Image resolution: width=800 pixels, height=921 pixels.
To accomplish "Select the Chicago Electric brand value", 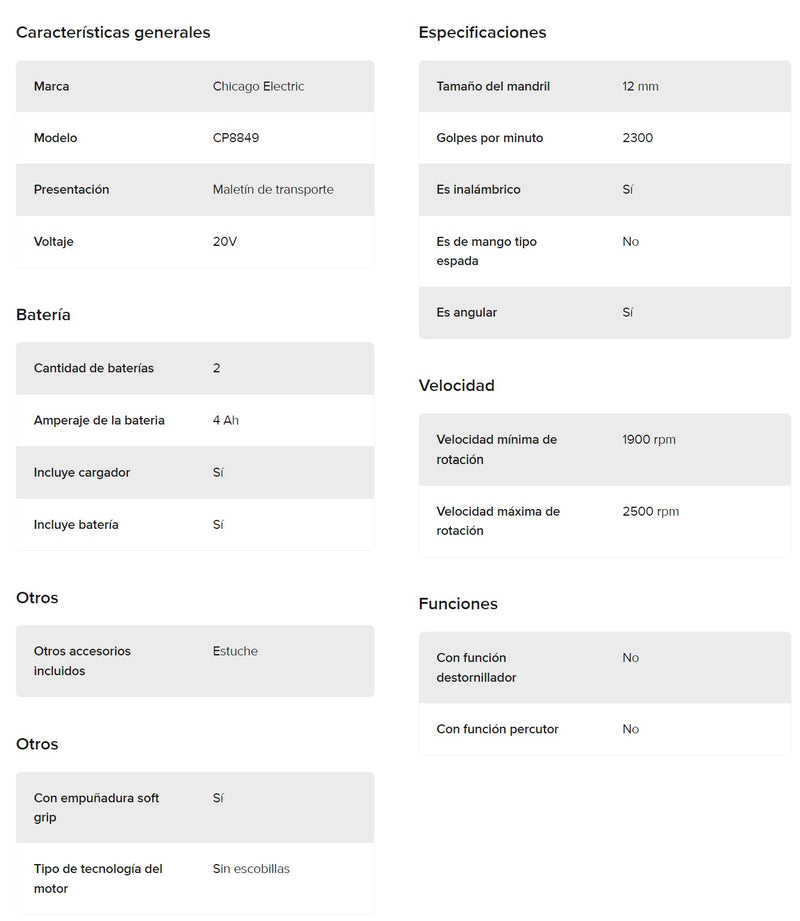I will coord(258,86).
